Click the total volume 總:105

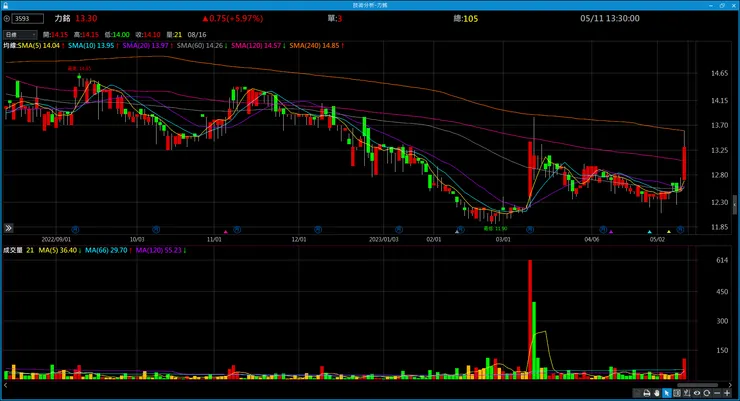pyautogui.click(x=466, y=18)
